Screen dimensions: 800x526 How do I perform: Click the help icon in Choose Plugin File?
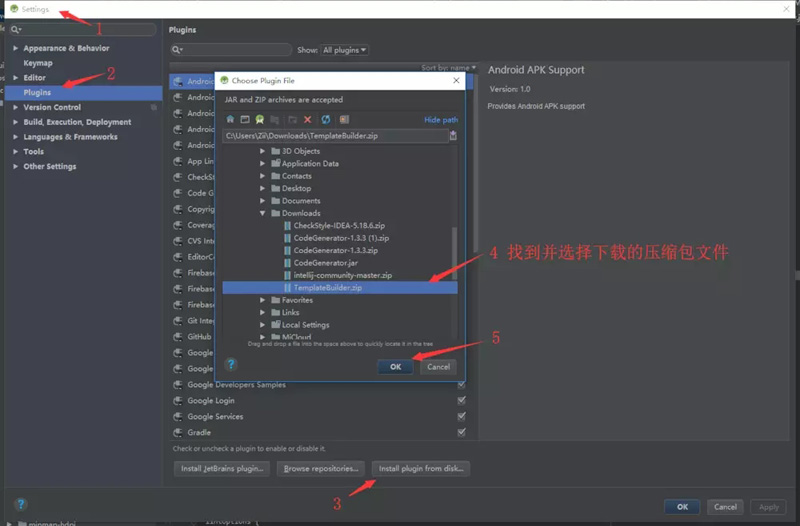[231, 364]
